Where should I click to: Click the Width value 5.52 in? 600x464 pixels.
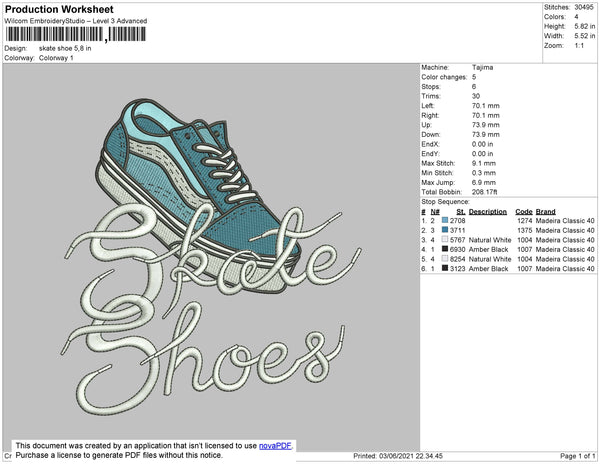click(x=585, y=36)
